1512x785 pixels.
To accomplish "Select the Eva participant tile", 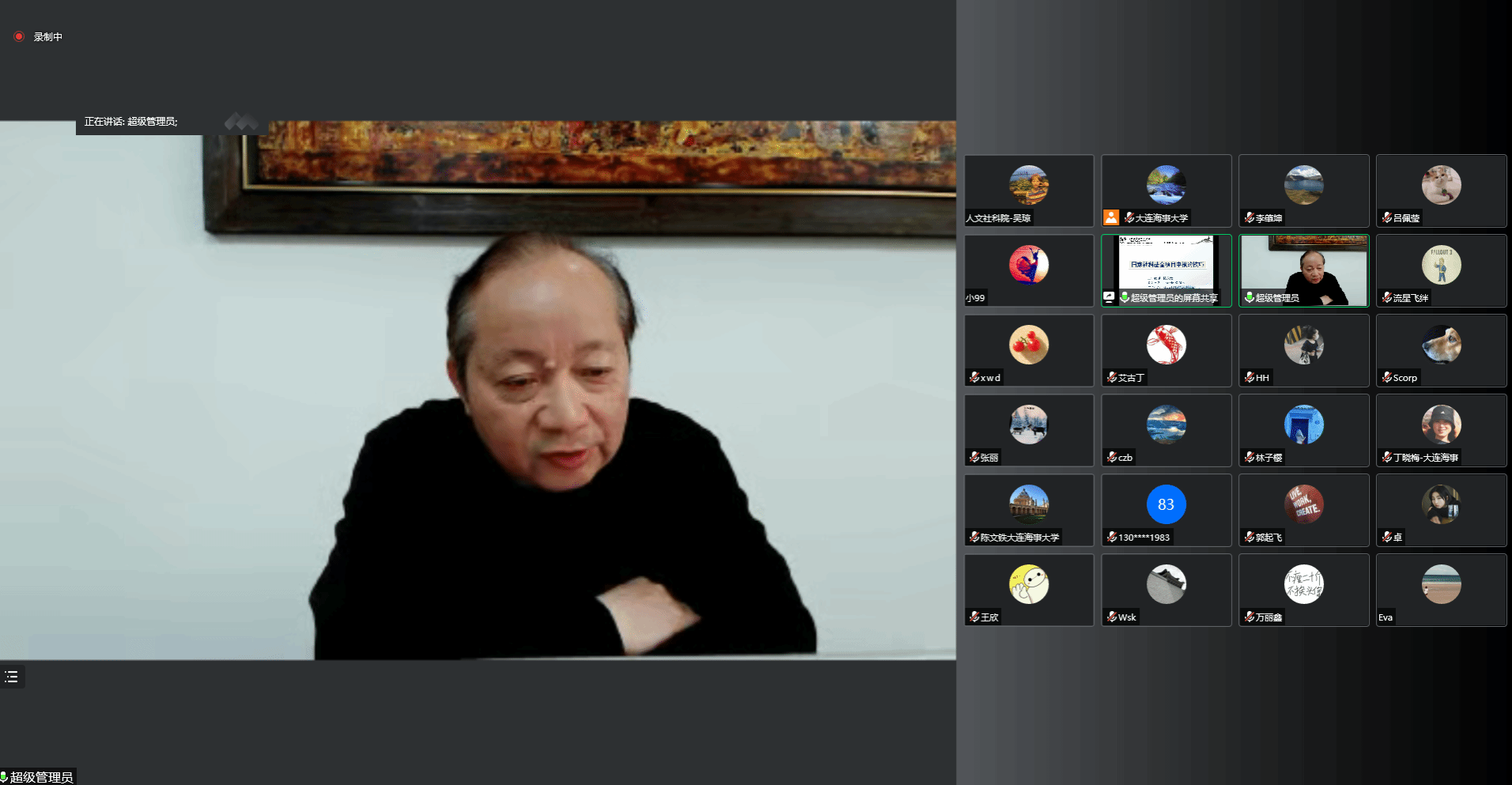I will [1441, 590].
